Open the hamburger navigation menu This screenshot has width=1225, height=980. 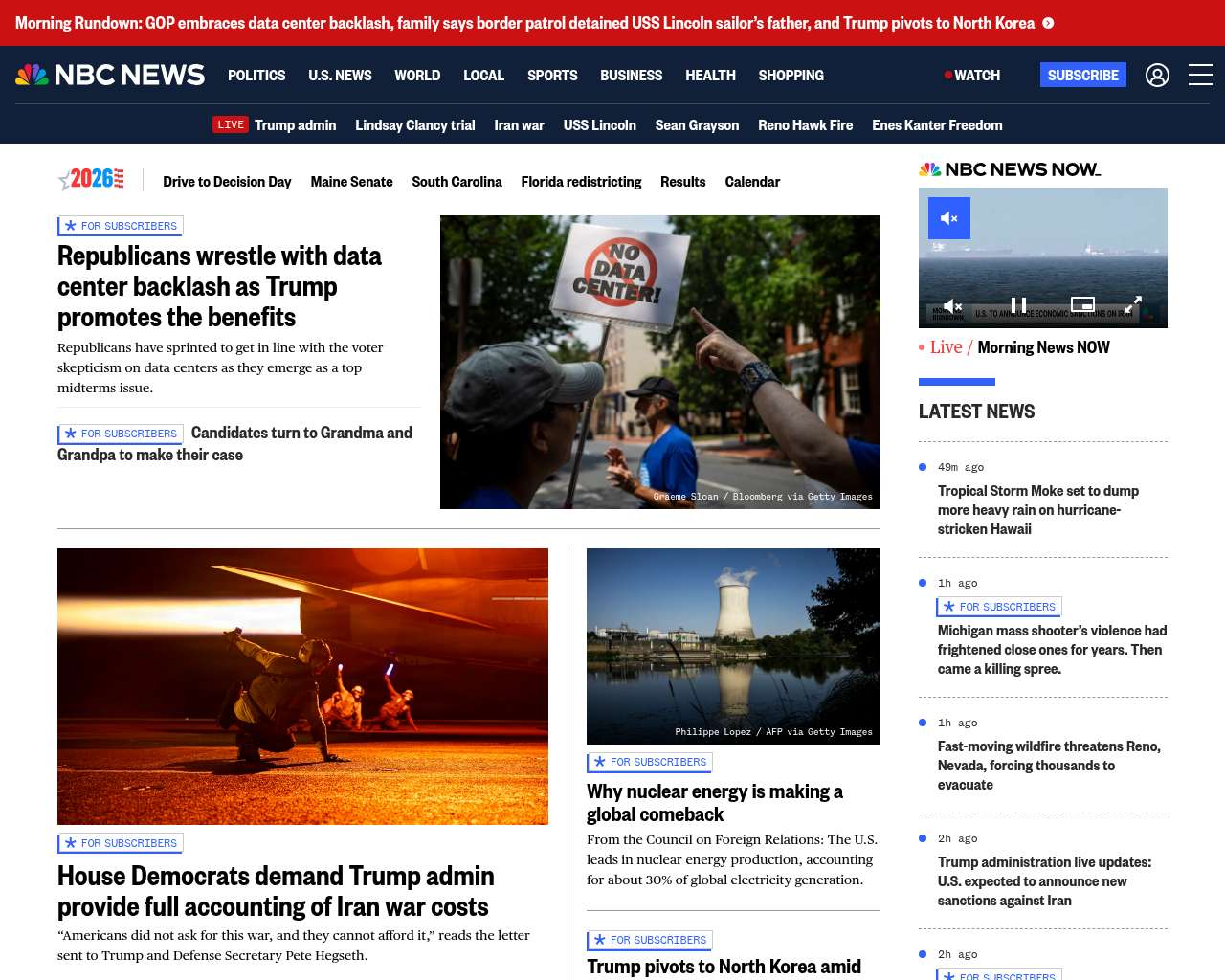click(x=1200, y=75)
